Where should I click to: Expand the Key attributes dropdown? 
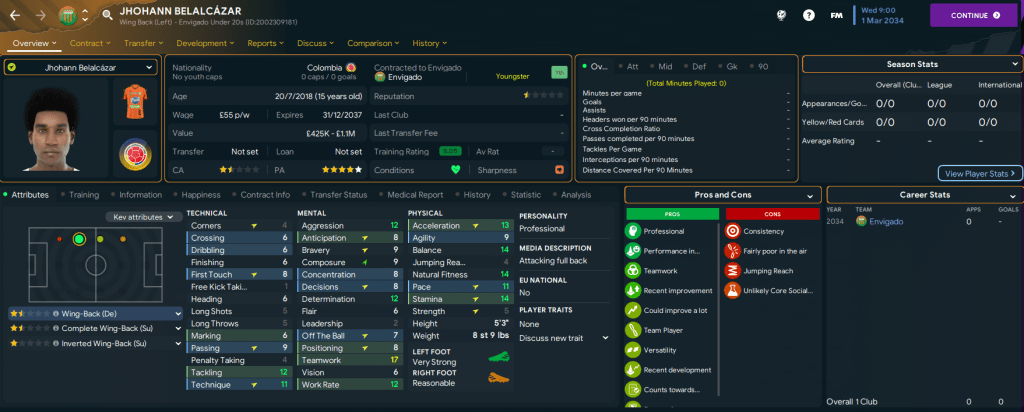pos(145,216)
